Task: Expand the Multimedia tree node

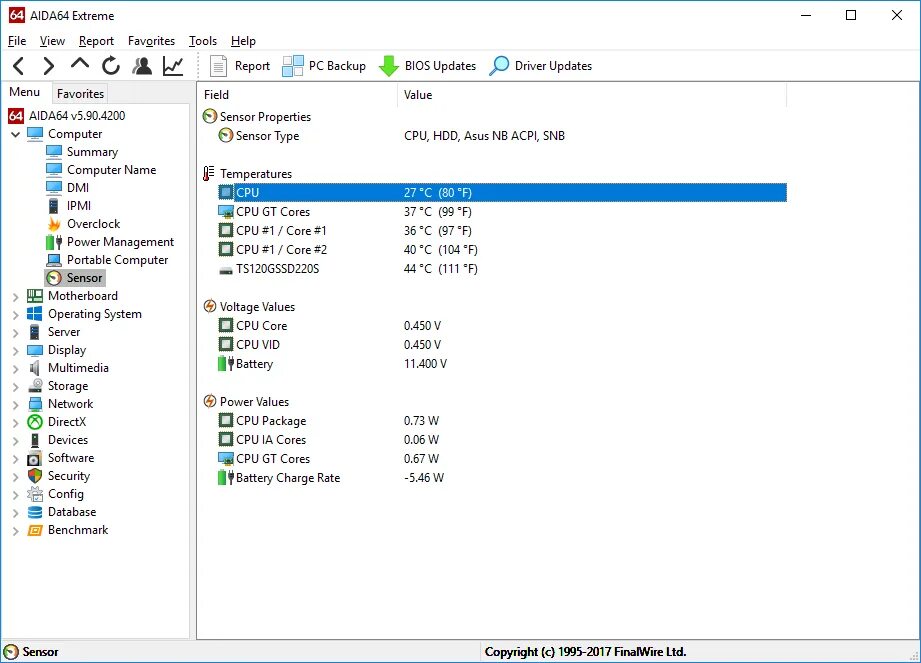Action: pyautogui.click(x=16, y=369)
